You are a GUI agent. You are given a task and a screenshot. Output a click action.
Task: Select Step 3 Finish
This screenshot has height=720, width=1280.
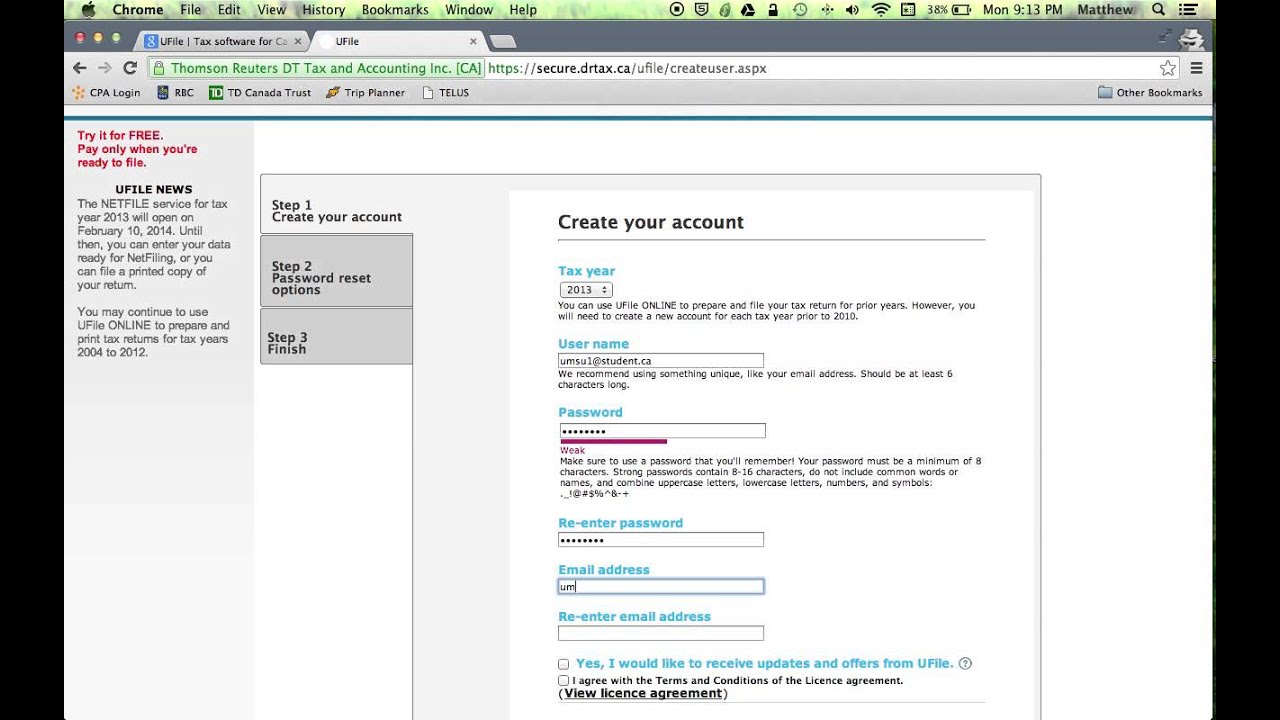[336, 336]
